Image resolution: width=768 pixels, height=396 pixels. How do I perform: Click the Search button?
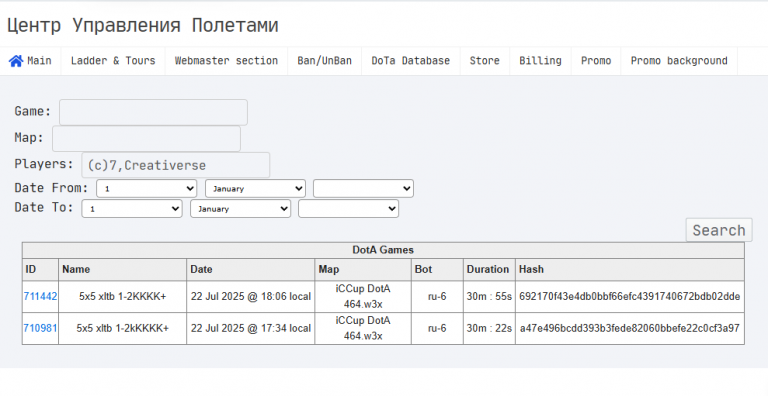click(x=719, y=230)
